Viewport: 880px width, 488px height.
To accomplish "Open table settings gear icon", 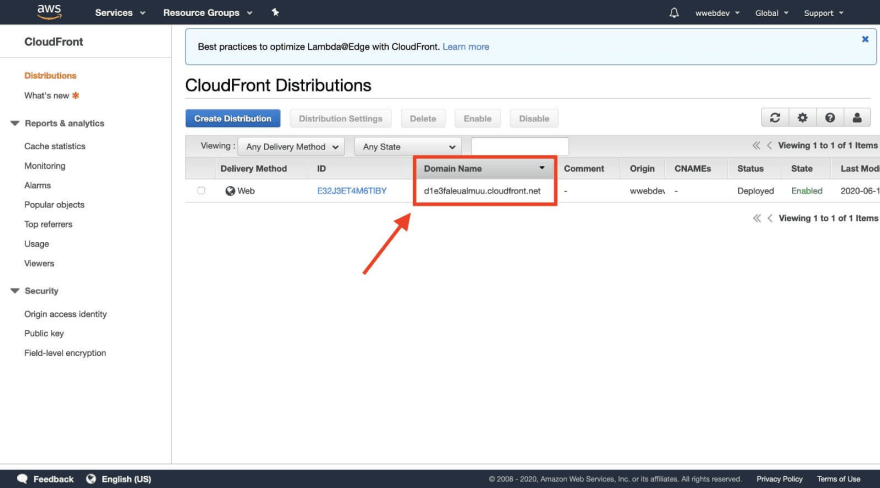I will click(803, 118).
